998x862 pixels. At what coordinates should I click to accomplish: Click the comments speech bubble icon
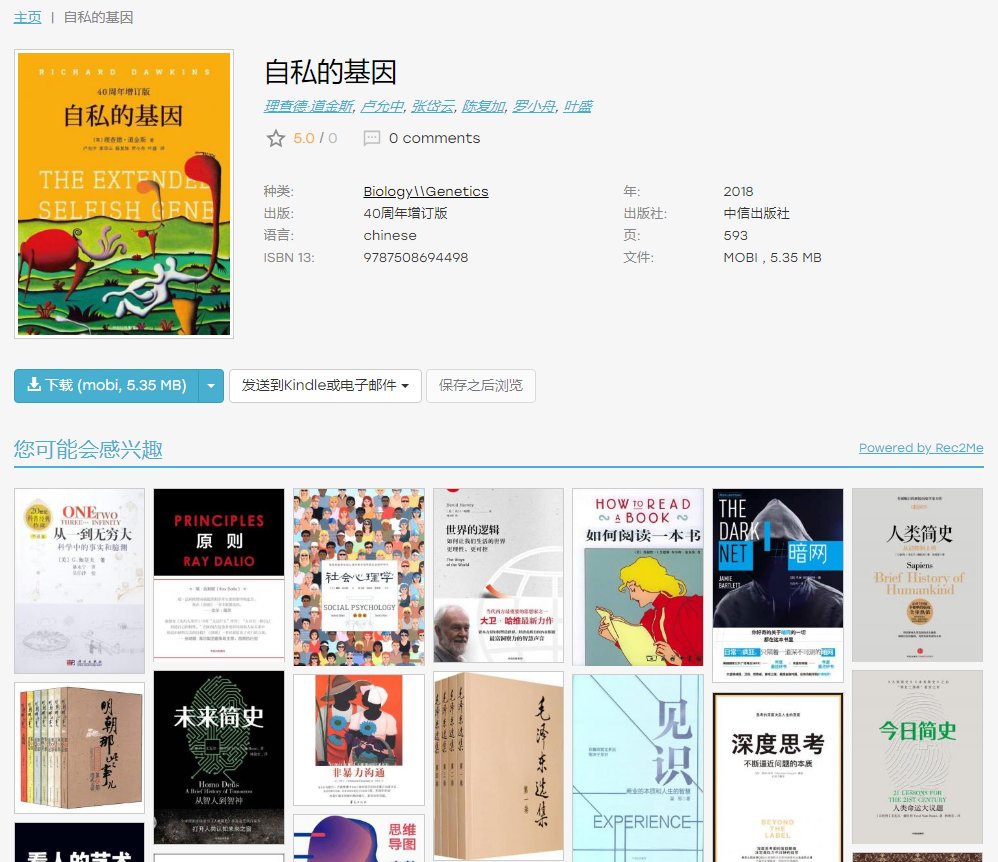pos(372,138)
